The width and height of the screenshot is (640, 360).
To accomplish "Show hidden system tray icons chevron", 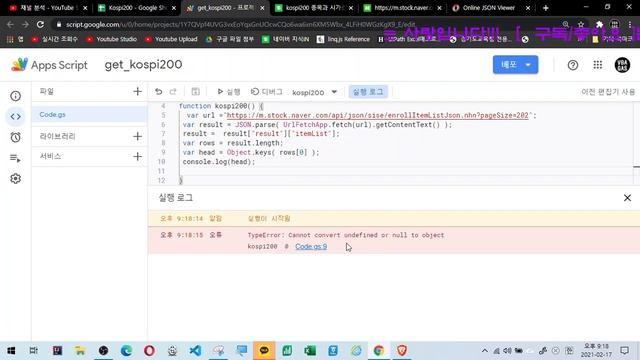I will point(484,351).
